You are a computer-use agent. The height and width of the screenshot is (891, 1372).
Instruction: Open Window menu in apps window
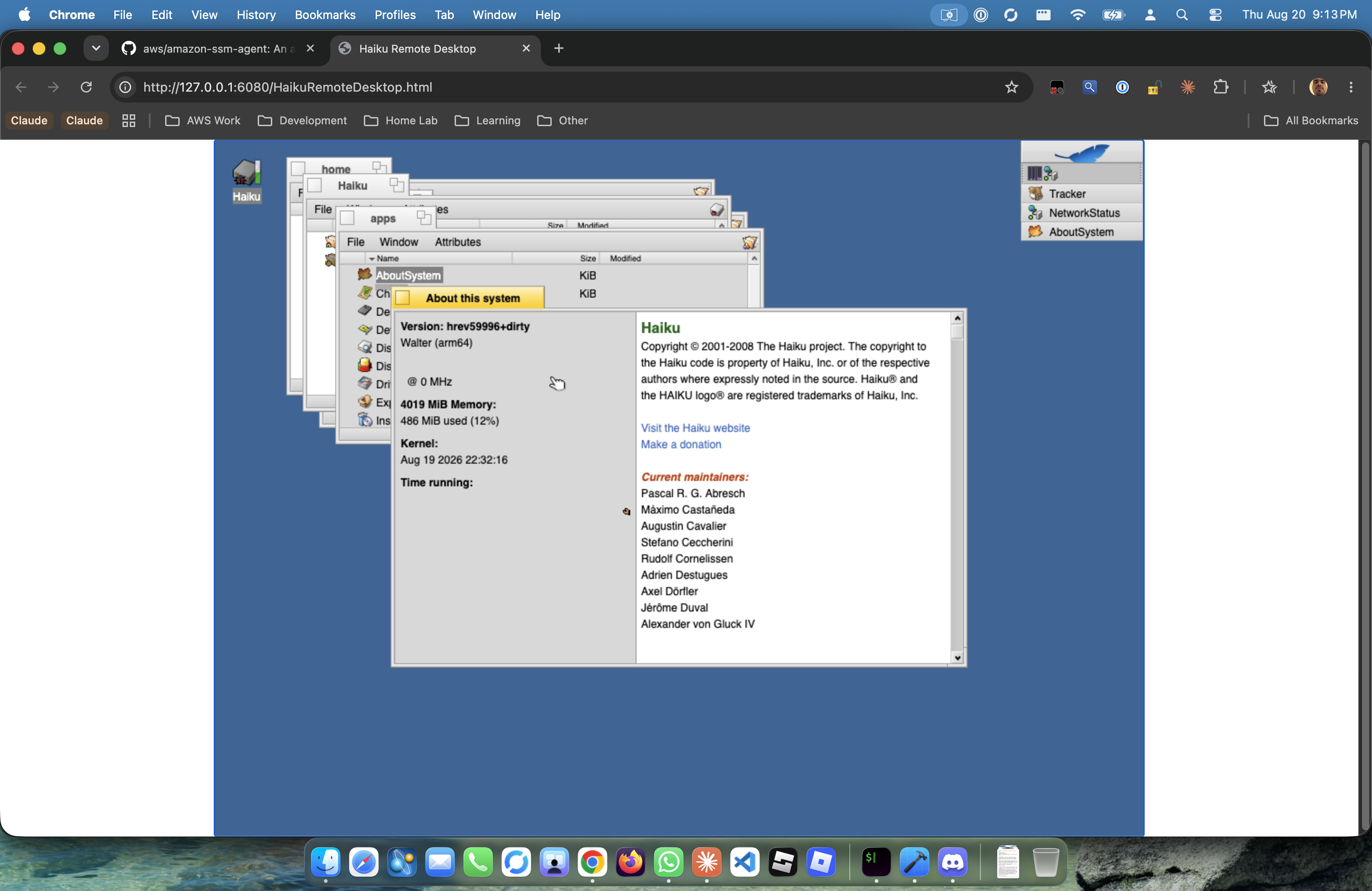pos(398,242)
